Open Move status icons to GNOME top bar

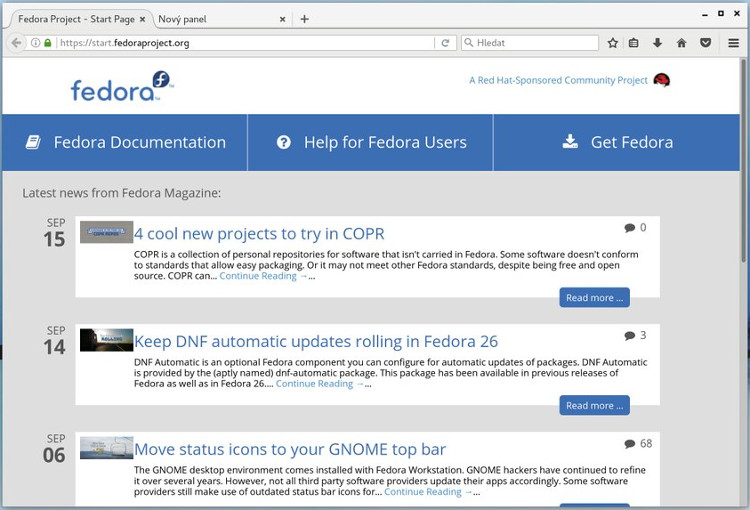click(x=290, y=449)
